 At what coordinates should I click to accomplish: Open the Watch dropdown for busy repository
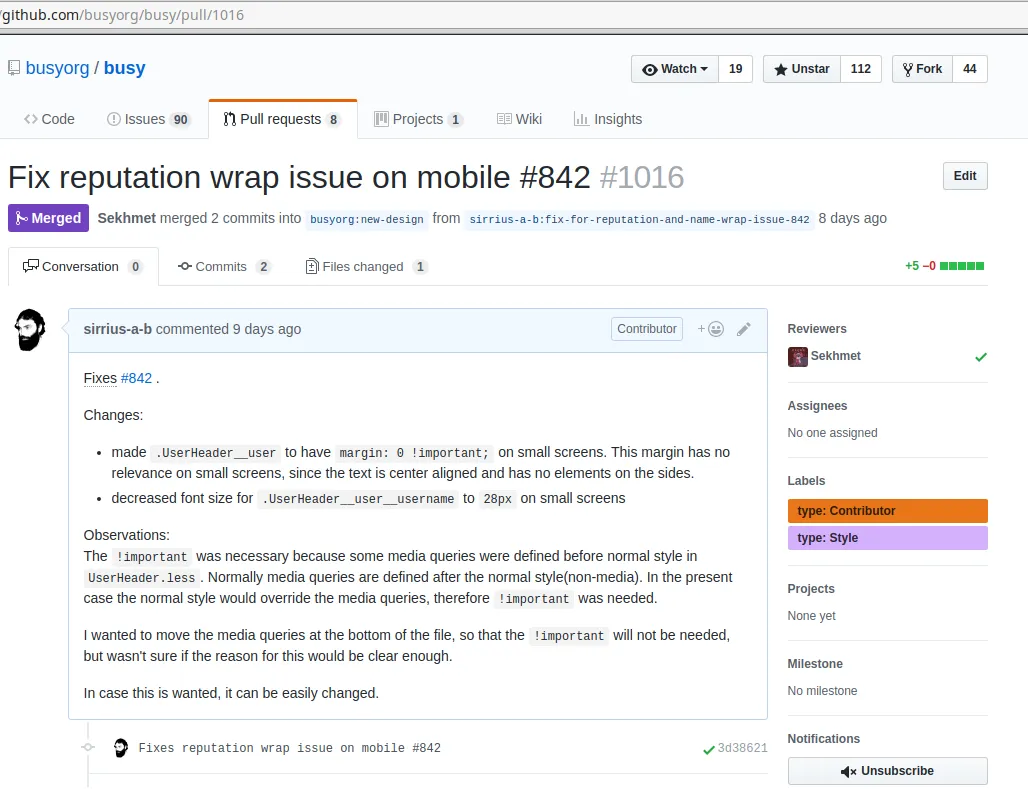click(x=675, y=69)
